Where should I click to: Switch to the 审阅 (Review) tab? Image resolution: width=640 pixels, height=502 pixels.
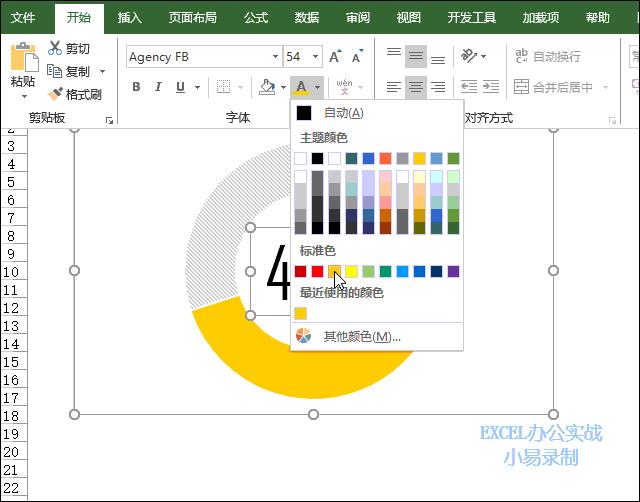pos(358,17)
